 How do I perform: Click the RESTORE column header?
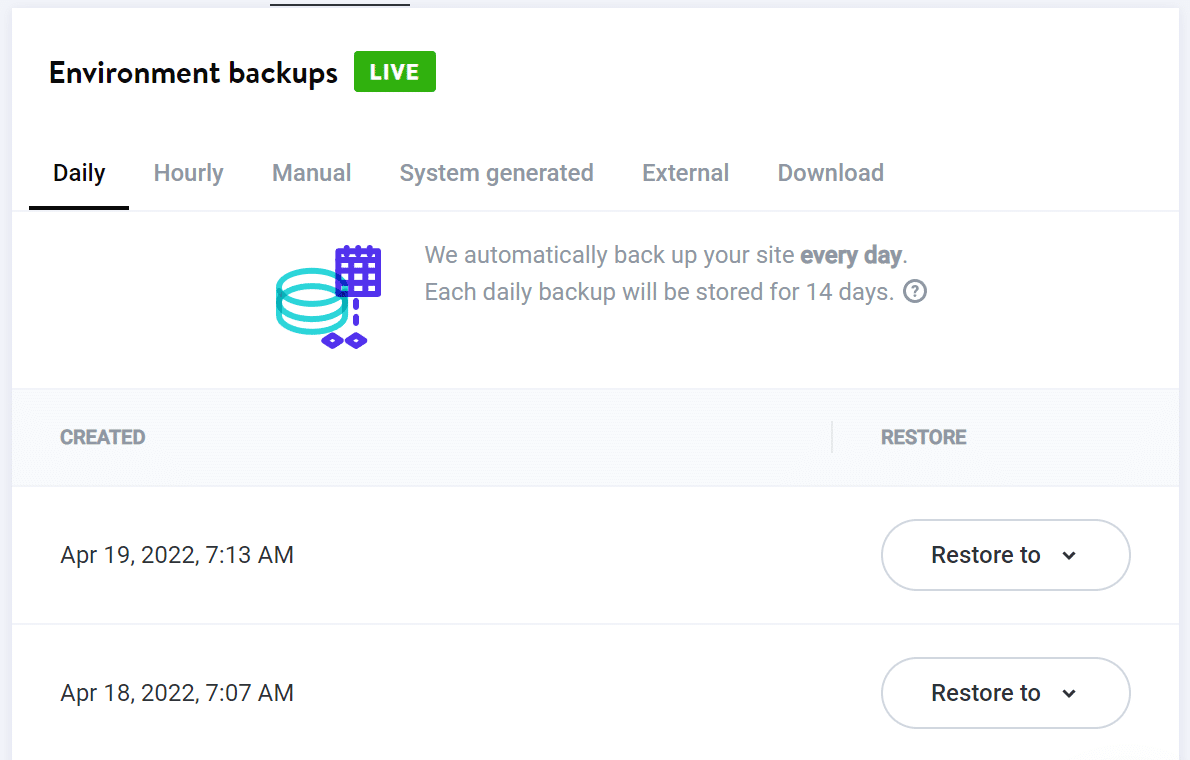(x=923, y=437)
